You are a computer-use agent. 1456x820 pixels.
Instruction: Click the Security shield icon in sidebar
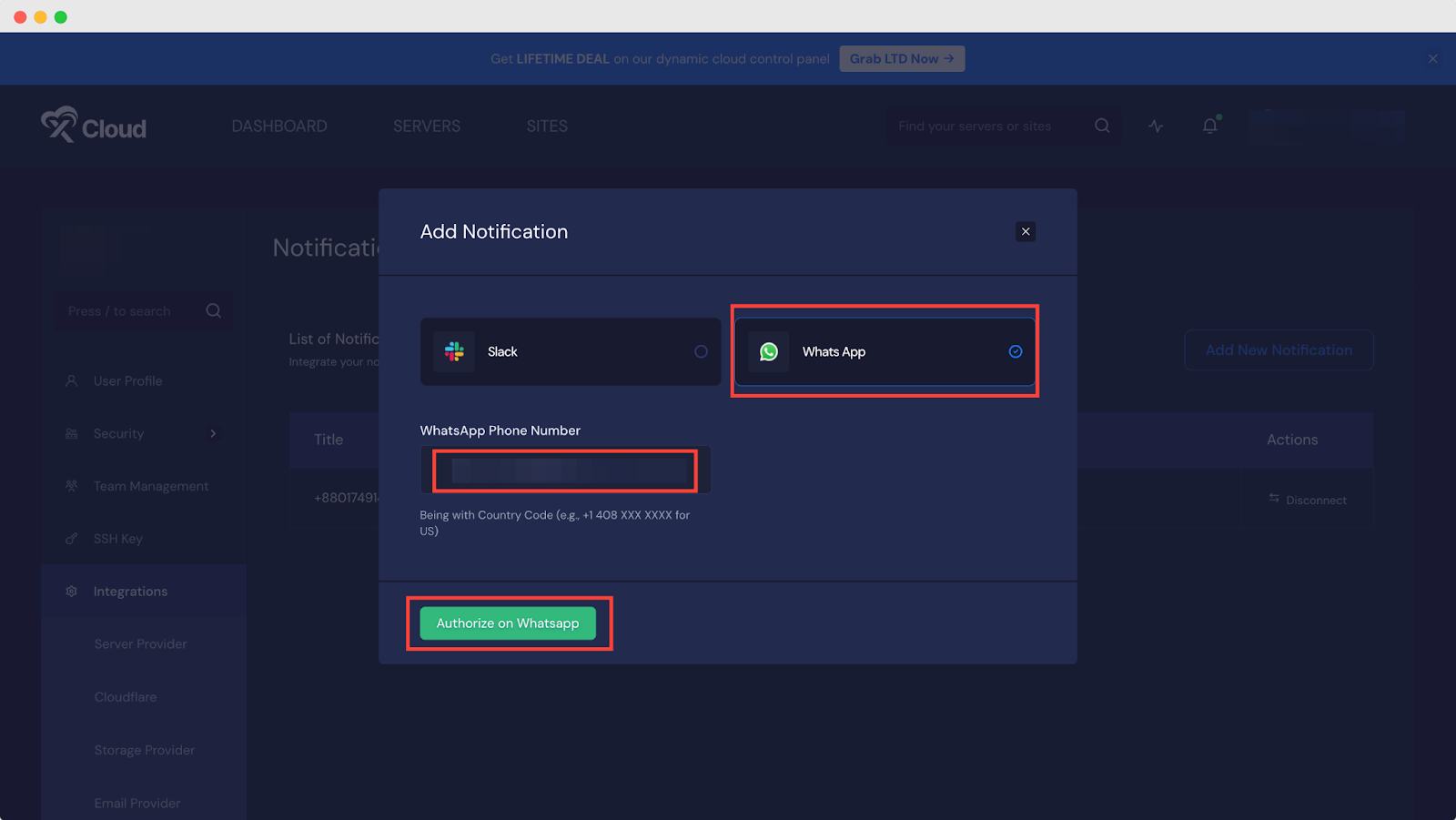71,433
